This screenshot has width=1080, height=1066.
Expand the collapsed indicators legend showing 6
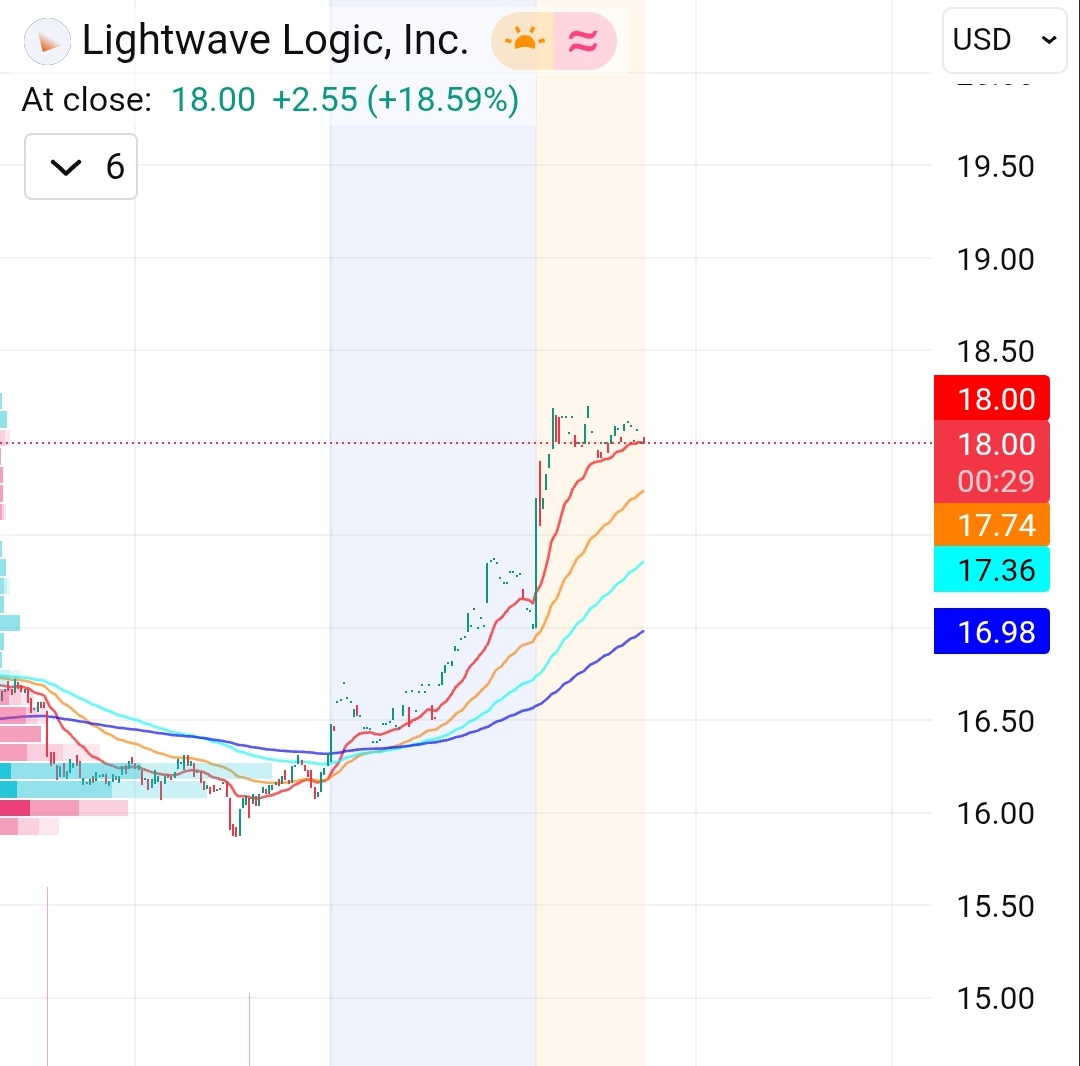click(x=81, y=167)
